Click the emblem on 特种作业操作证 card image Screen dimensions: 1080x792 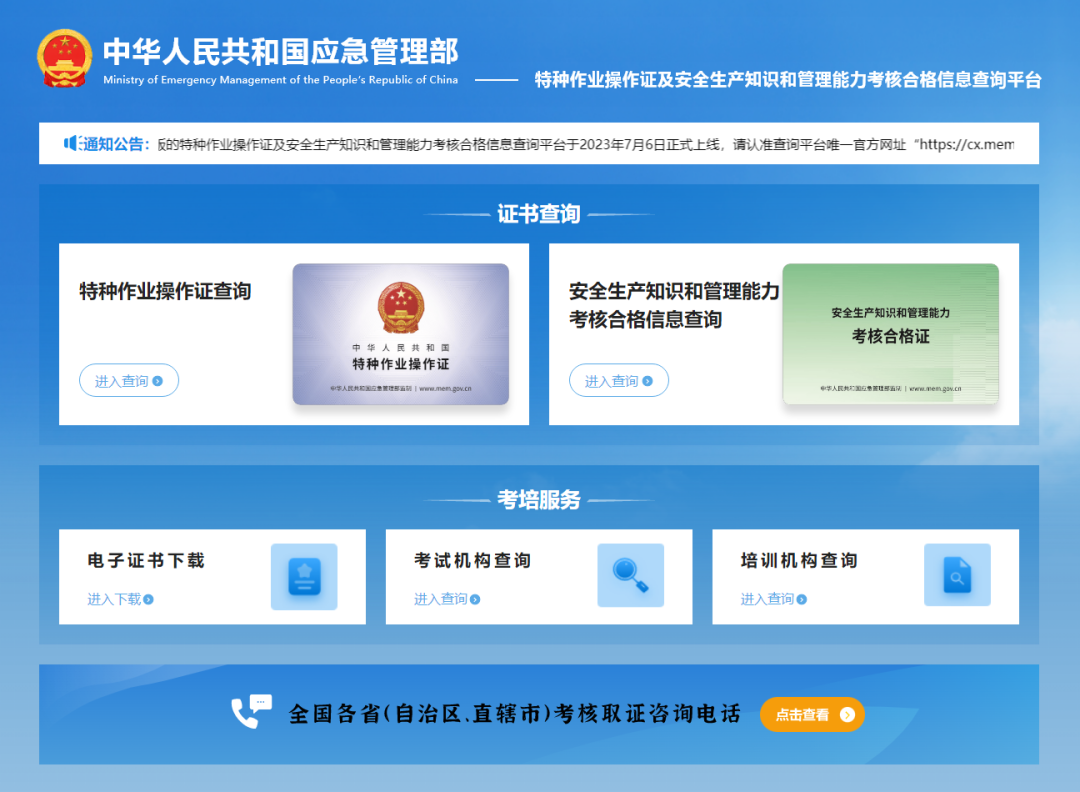[401, 308]
